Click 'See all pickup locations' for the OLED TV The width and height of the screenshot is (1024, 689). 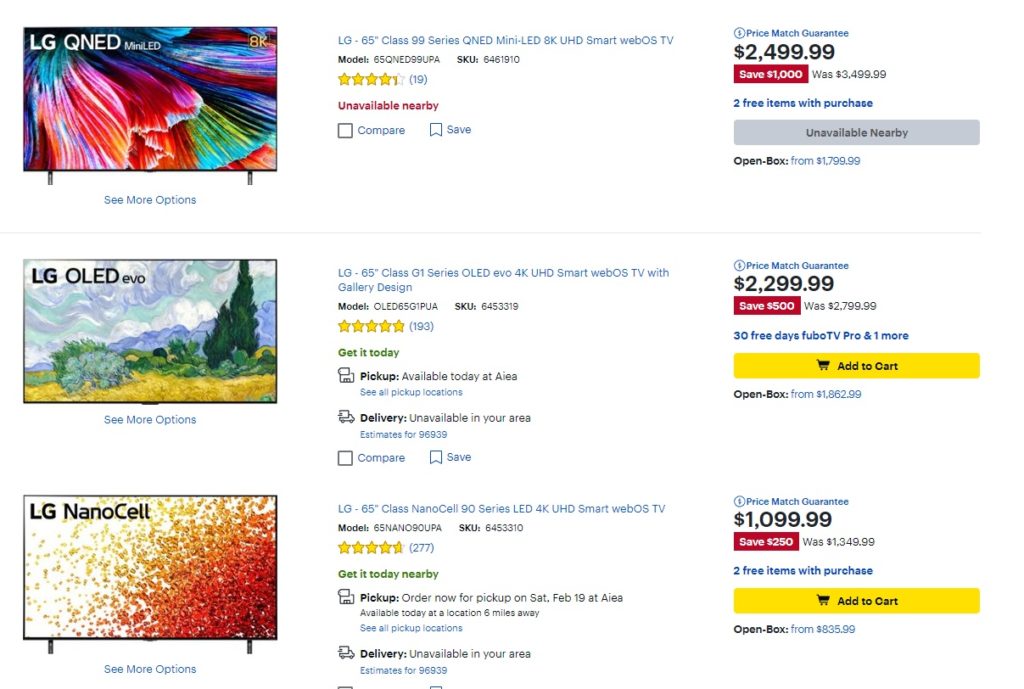pos(413,392)
